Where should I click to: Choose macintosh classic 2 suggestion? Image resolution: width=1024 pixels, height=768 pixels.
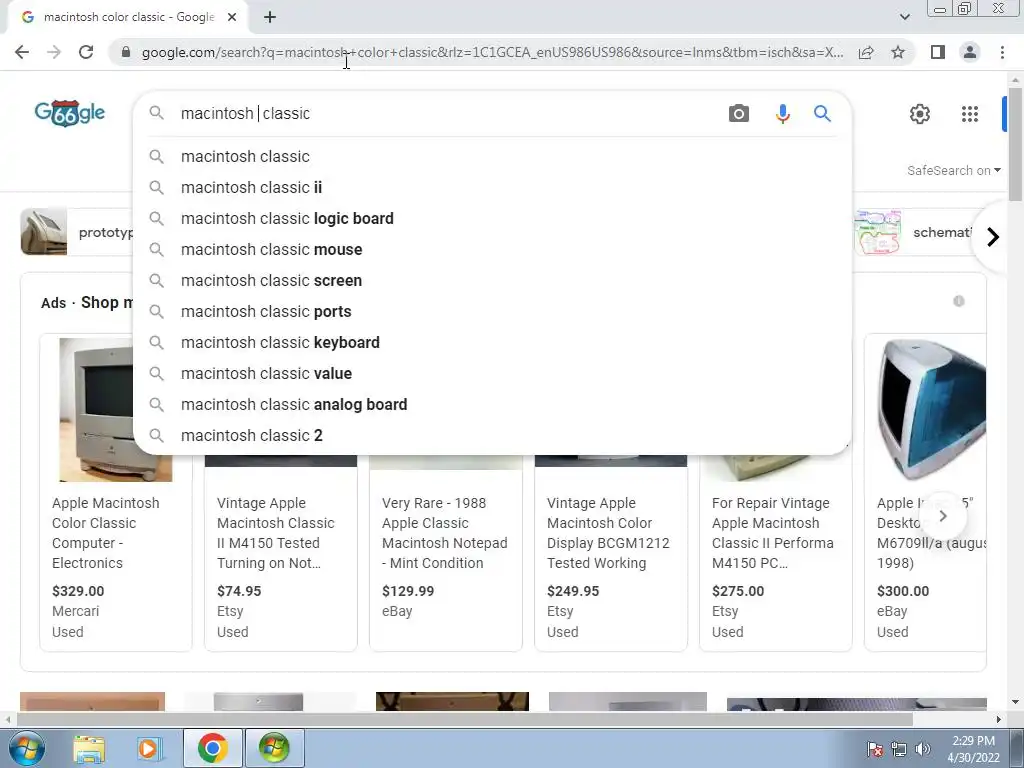[492, 436]
